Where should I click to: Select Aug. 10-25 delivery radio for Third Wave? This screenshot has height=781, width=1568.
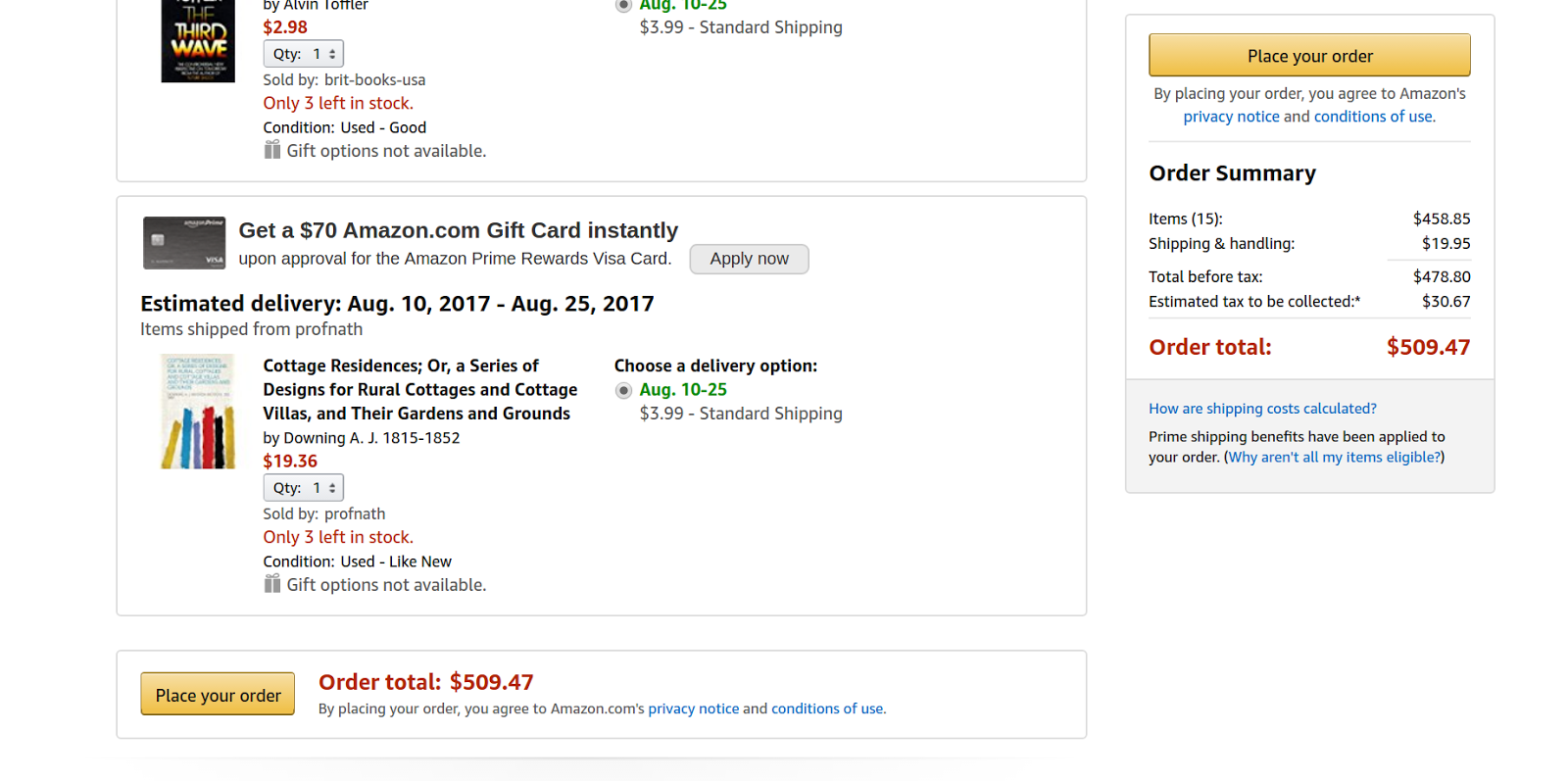(x=623, y=6)
